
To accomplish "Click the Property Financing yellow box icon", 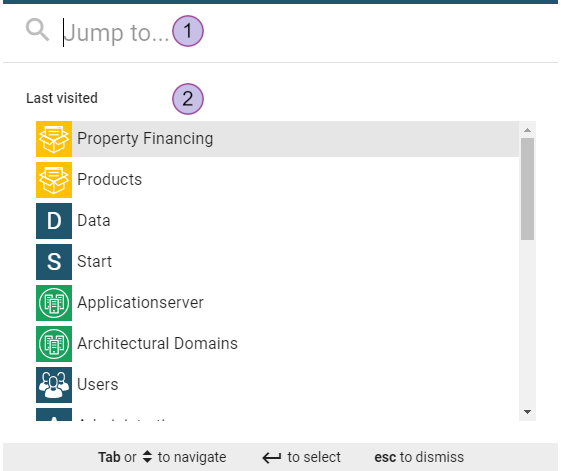I will (54, 139).
